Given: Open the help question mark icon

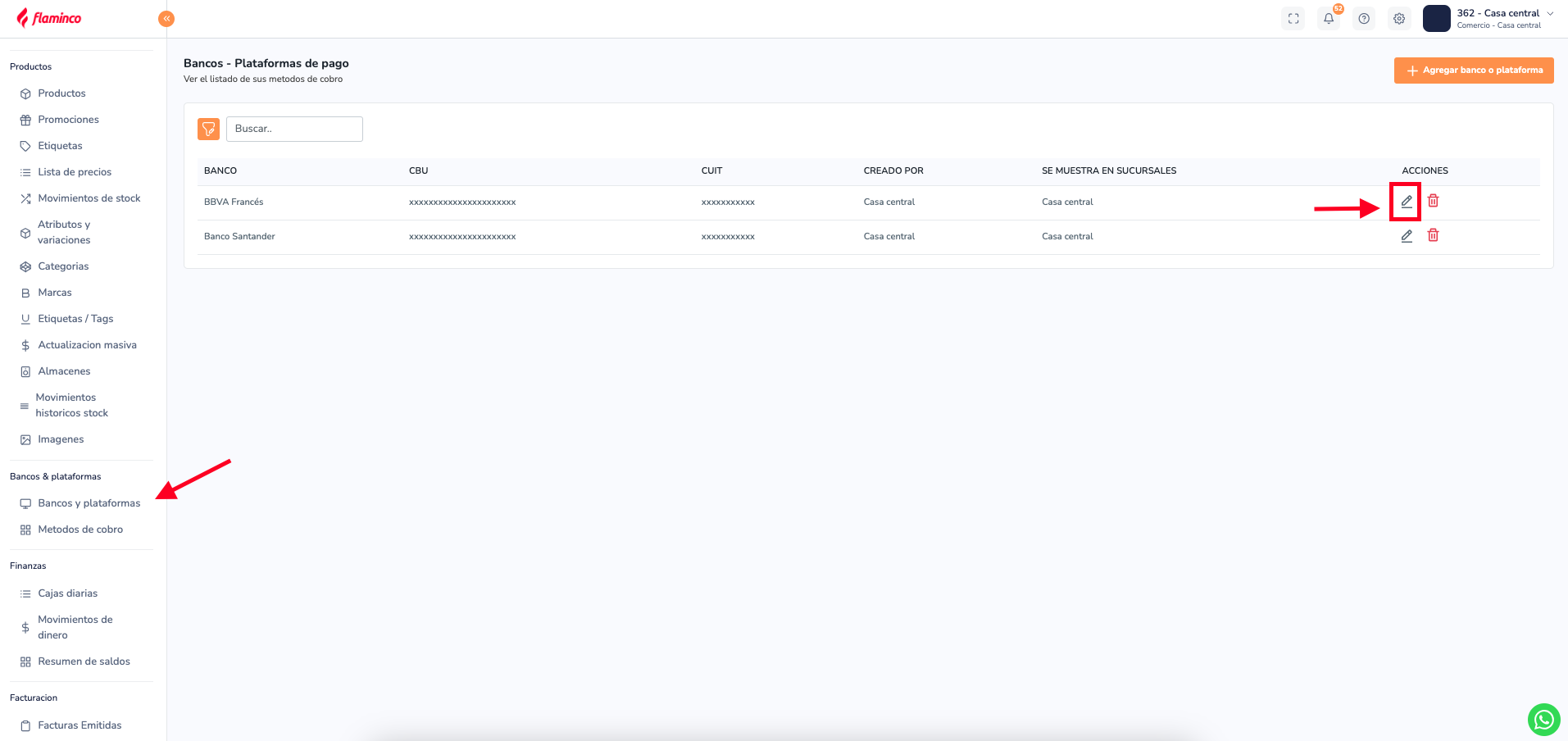Looking at the screenshot, I should 1364,19.
